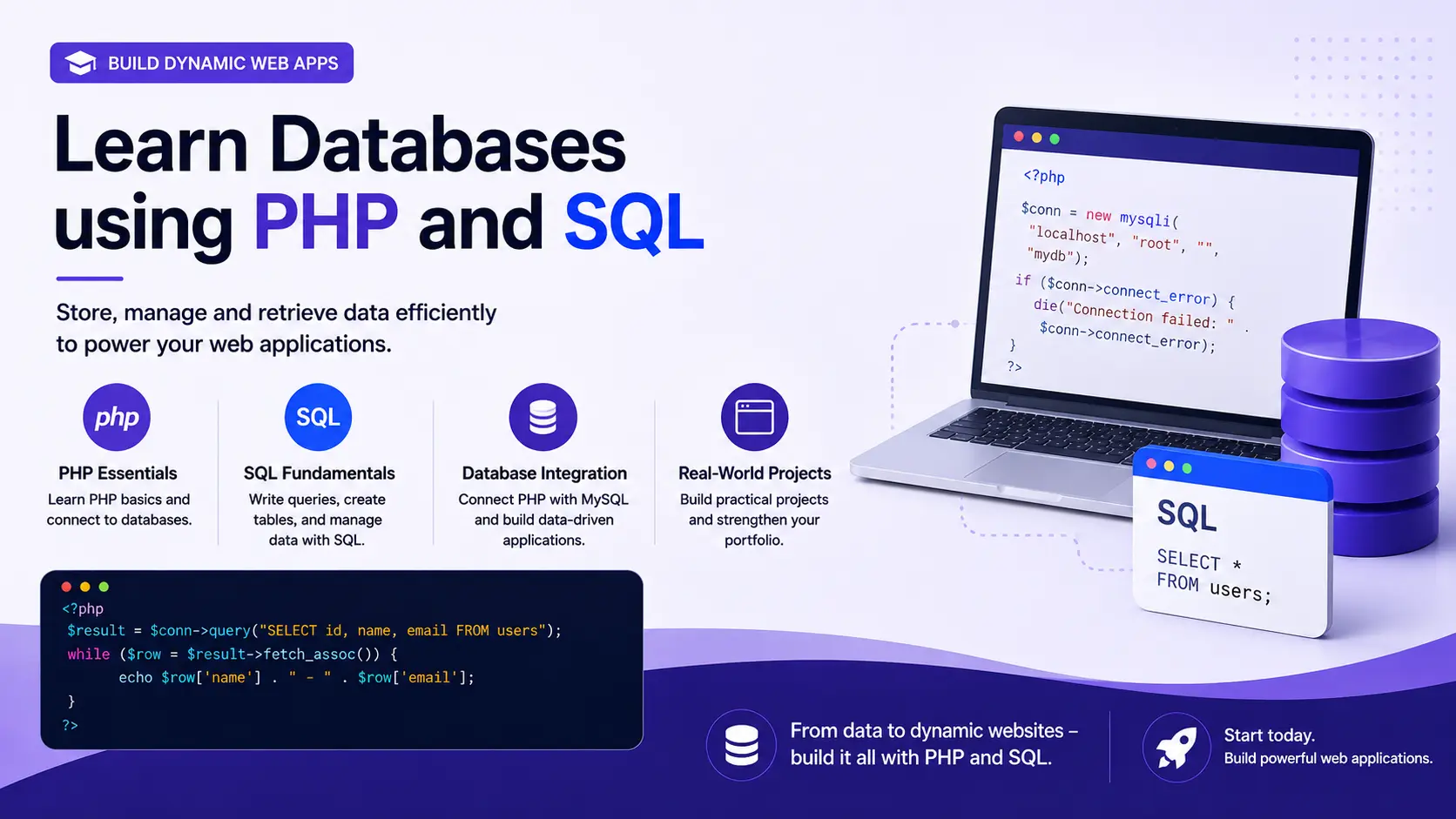Click the 'Start today.' text
Screen dimensions: 1456x819
point(1270,735)
